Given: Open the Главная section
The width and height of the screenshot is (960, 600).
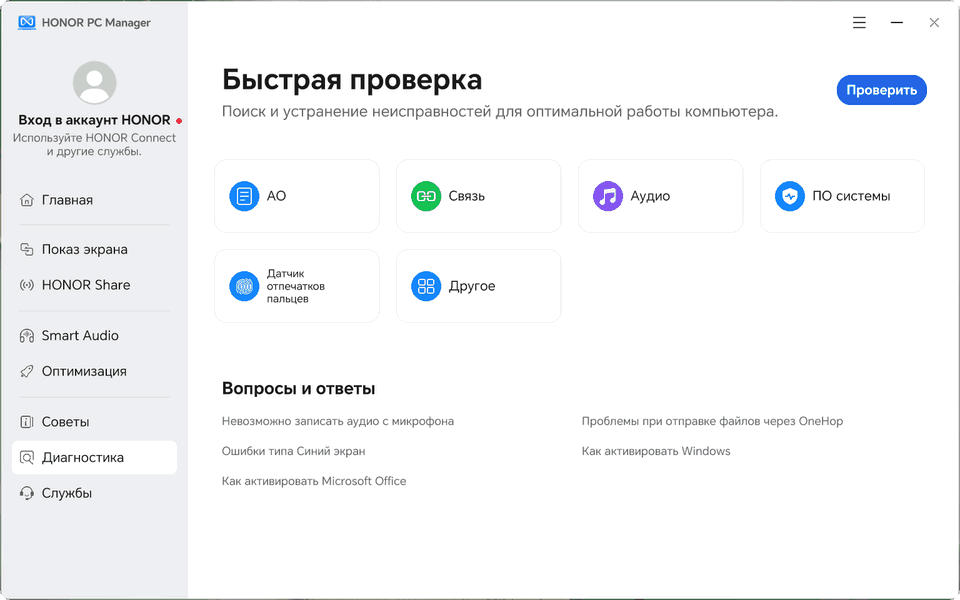Looking at the screenshot, I should point(94,200).
